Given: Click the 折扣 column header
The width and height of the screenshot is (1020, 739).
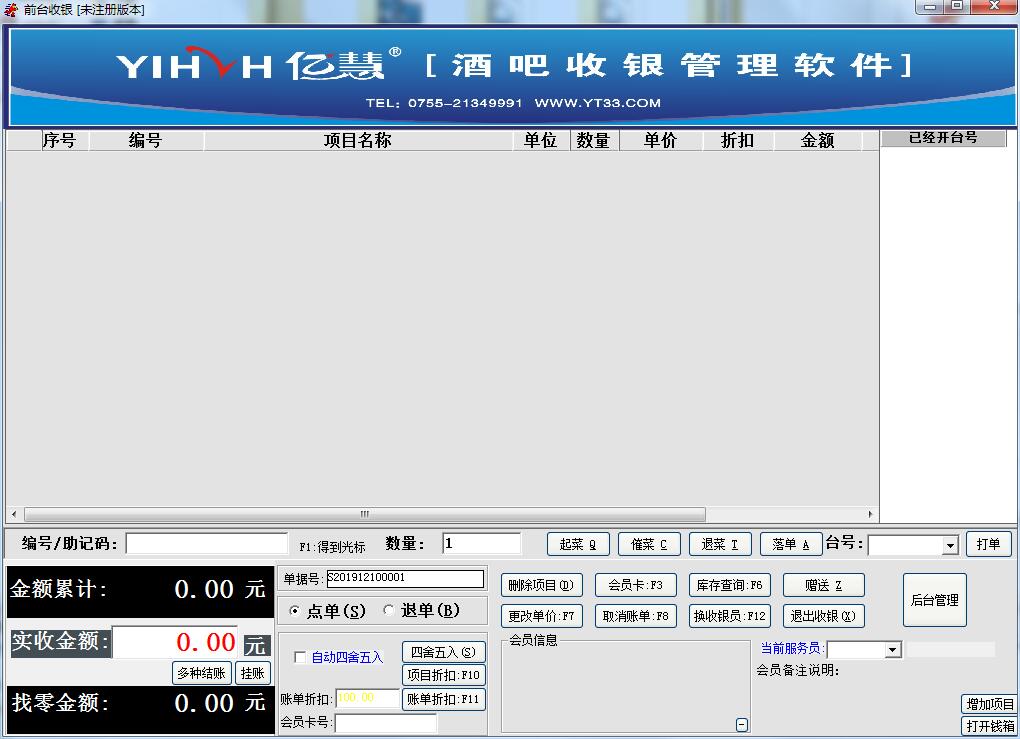Looking at the screenshot, I should [x=738, y=141].
